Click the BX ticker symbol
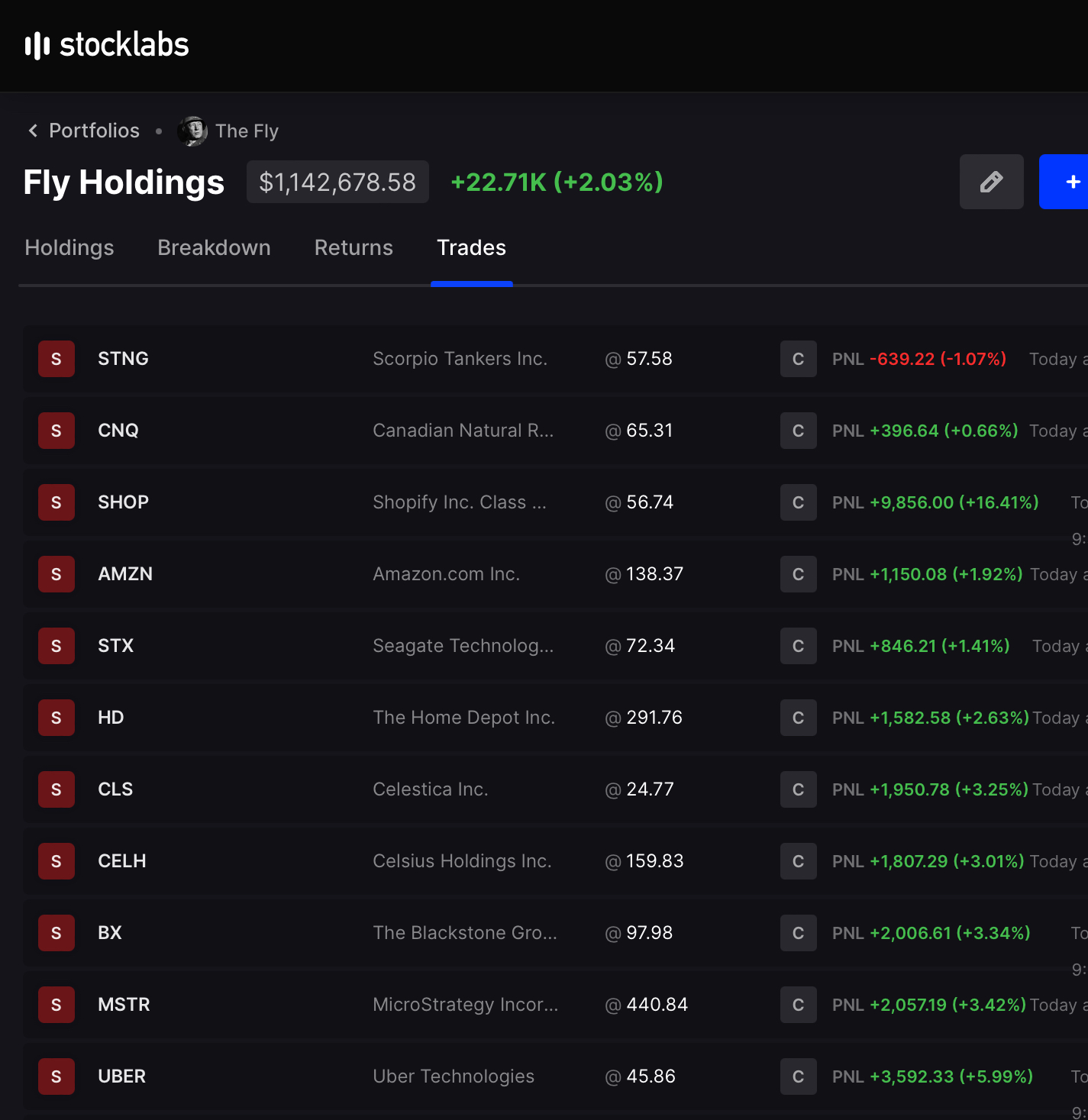 click(x=110, y=933)
